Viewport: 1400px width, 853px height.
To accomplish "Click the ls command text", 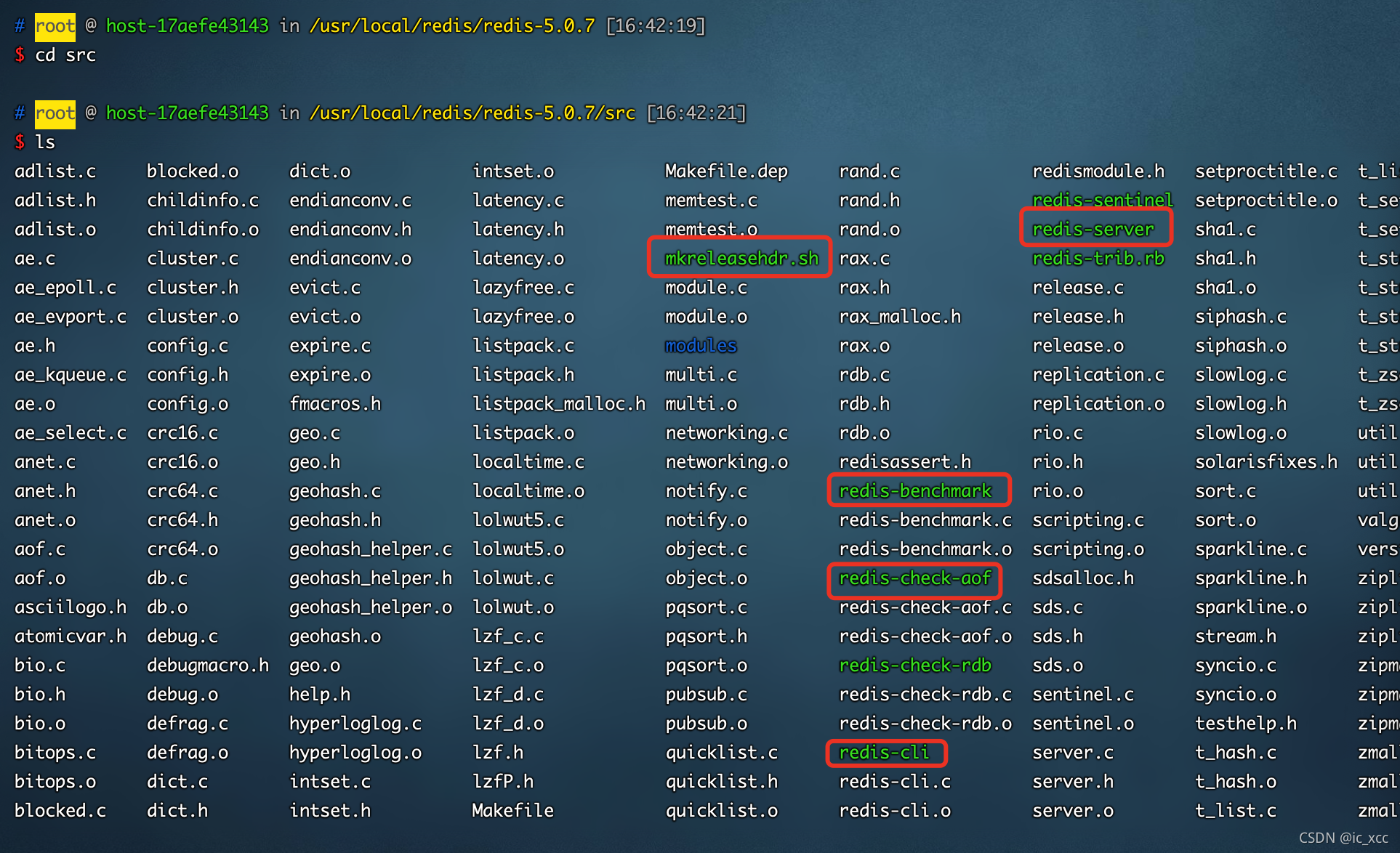I will tap(45, 142).
